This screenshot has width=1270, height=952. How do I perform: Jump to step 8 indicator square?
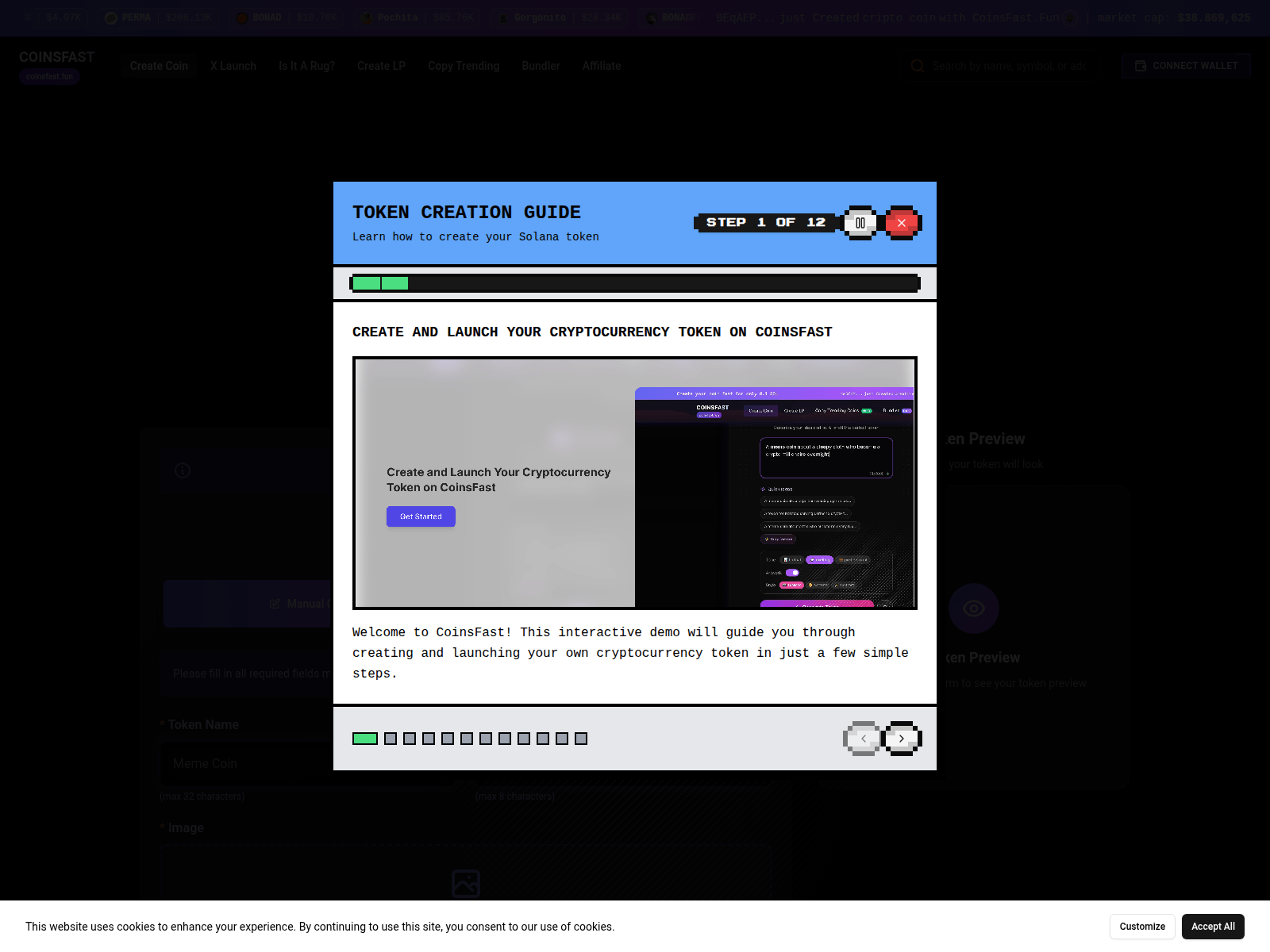coord(505,739)
